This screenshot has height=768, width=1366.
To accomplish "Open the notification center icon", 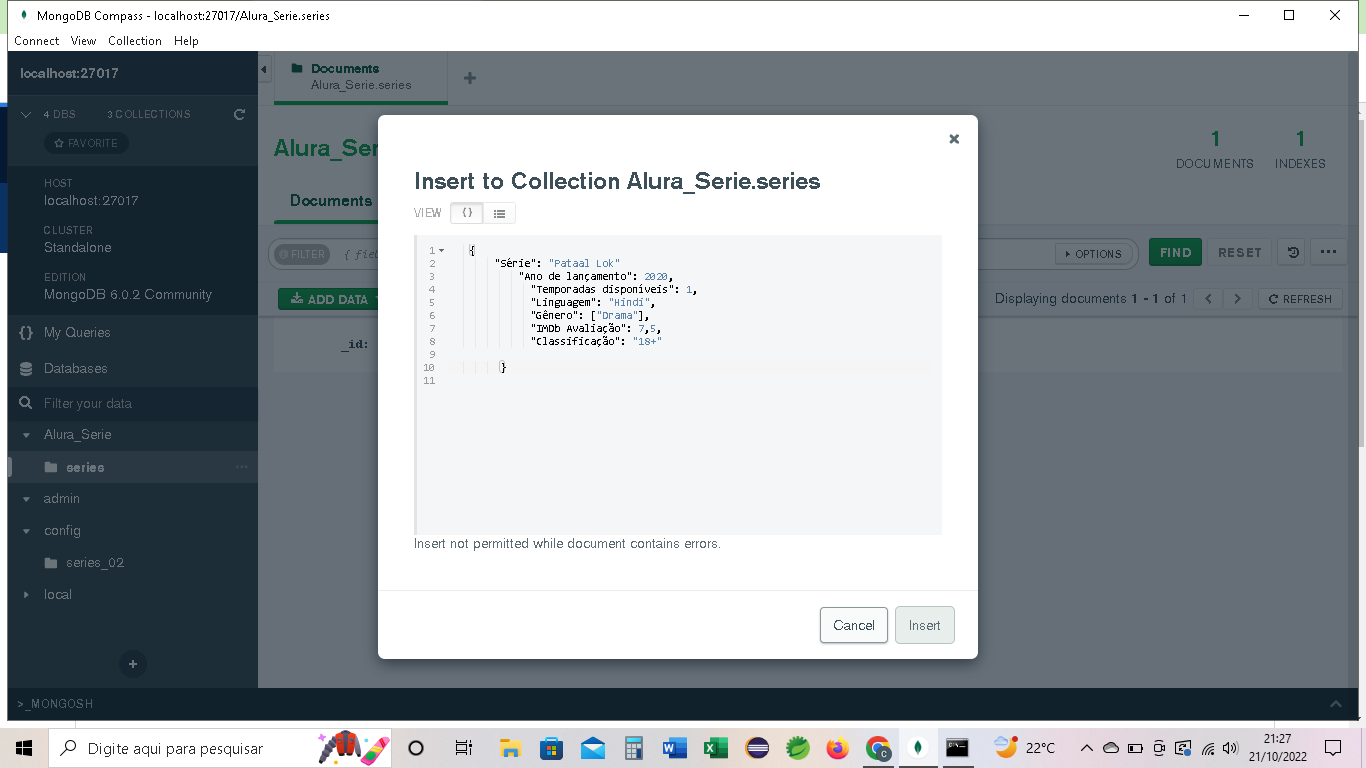I will 1333,748.
